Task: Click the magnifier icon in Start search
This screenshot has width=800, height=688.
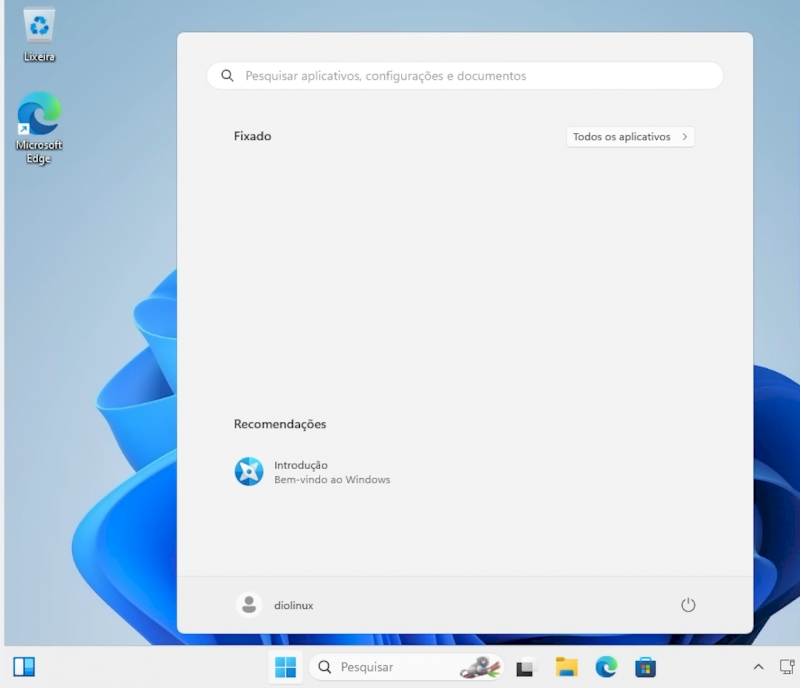Action: pos(227,76)
